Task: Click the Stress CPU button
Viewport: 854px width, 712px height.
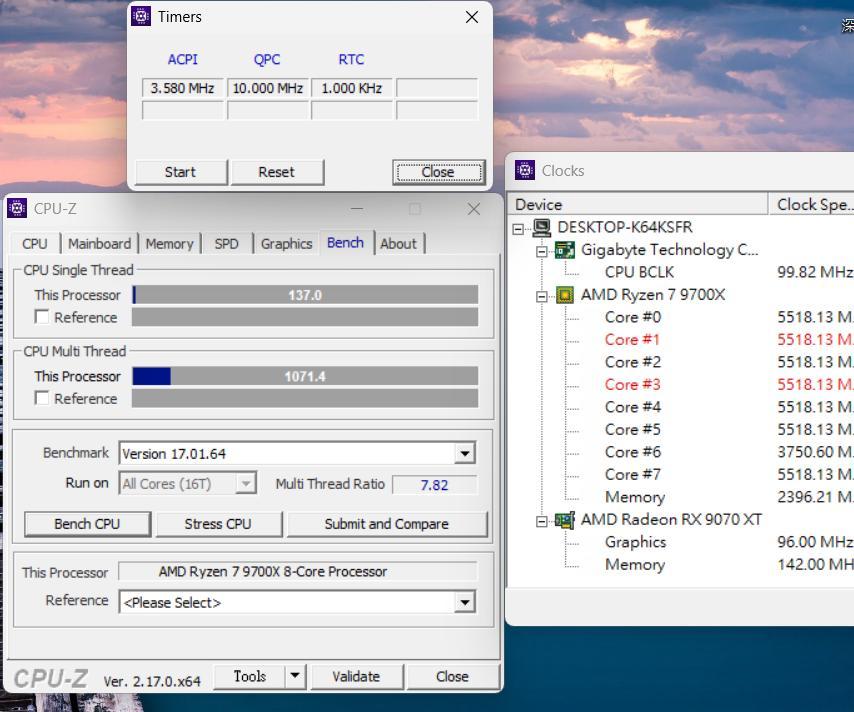Action: tap(218, 524)
